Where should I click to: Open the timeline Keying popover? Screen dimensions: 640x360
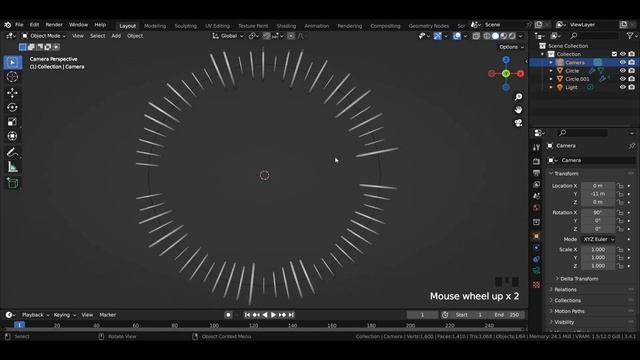coord(64,315)
